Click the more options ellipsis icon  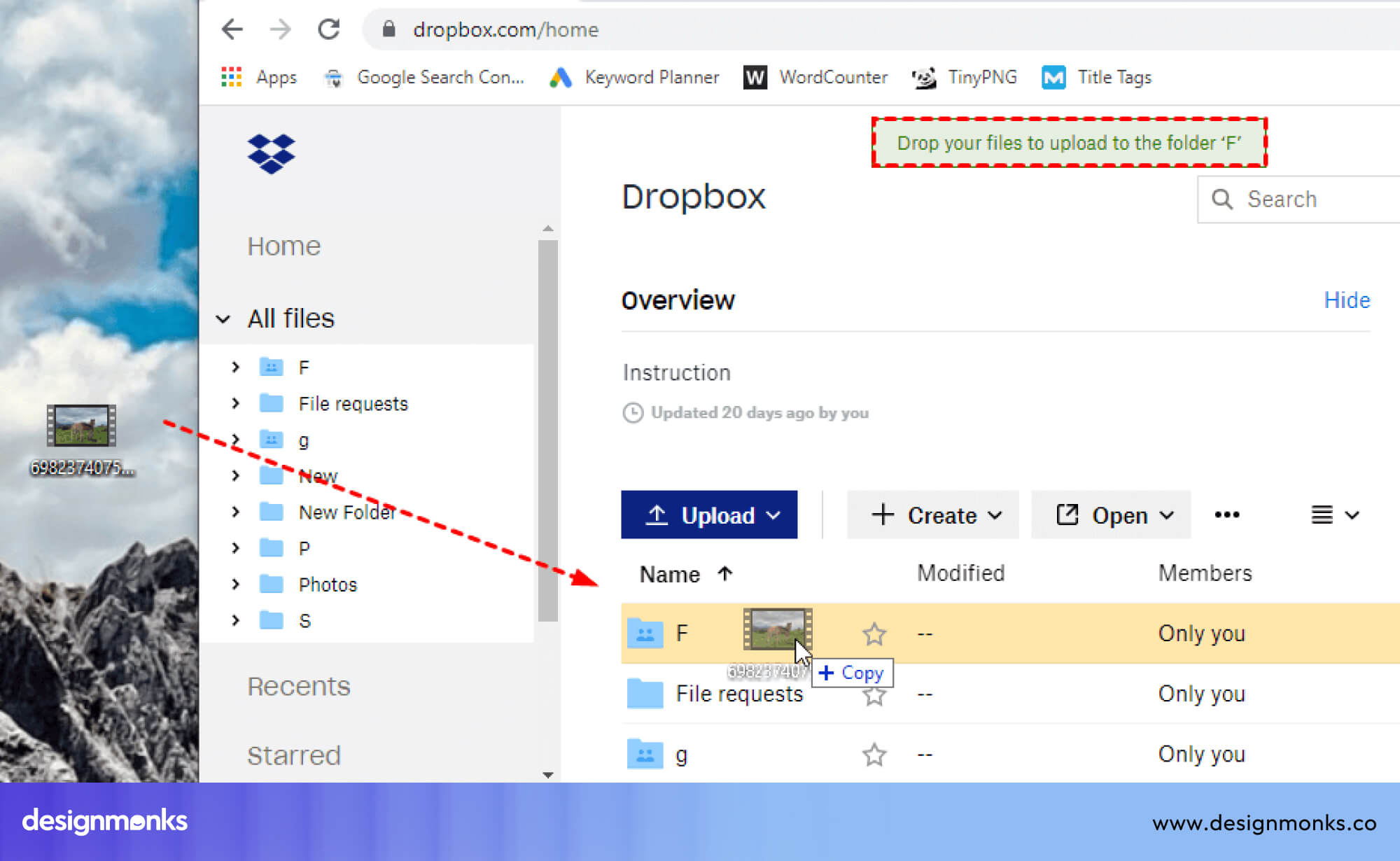[x=1227, y=514]
